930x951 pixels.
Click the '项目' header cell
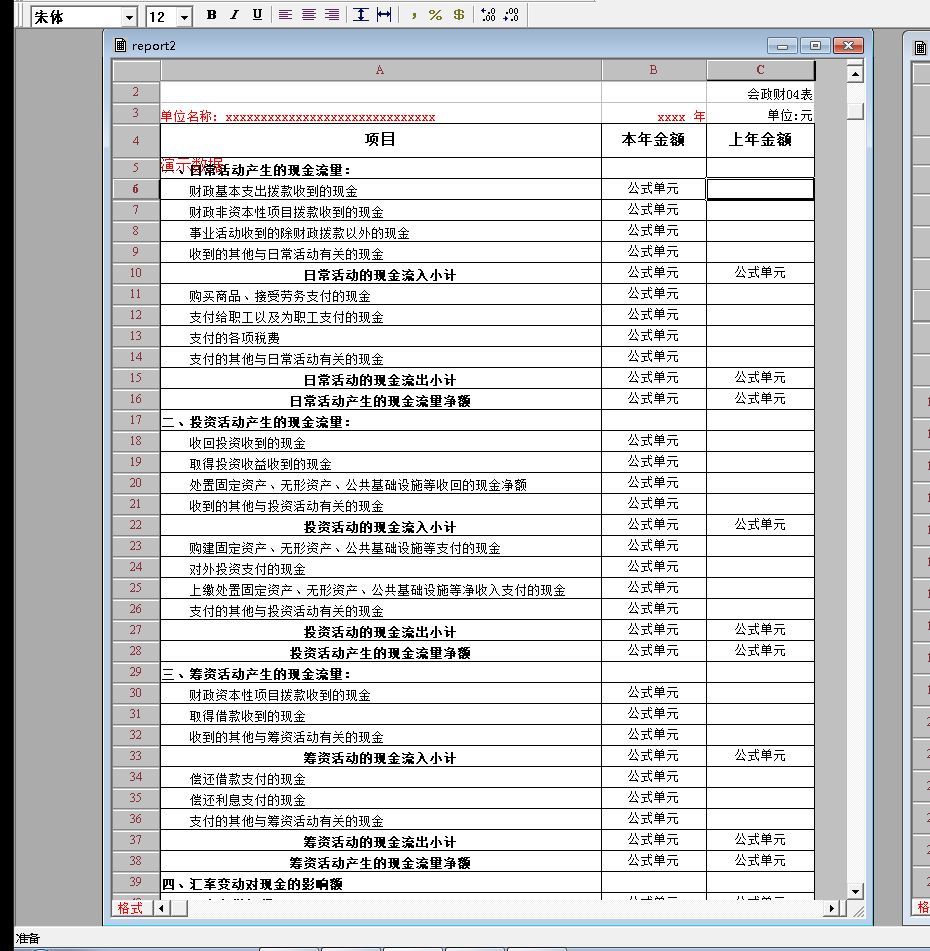(380, 140)
